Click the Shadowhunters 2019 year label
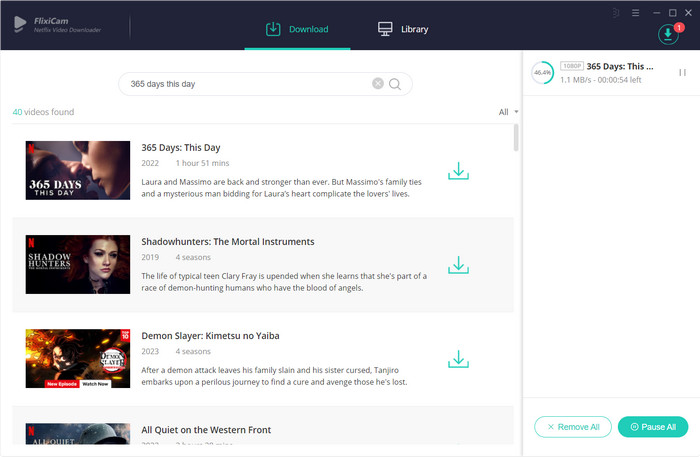The width and height of the screenshot is (700, 457). click(x=150, y=258)
